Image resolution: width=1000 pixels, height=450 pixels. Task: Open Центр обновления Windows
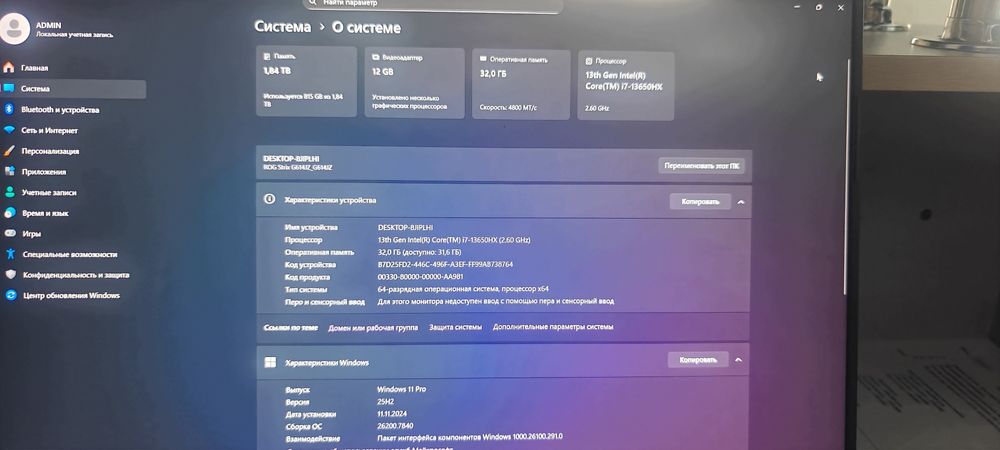pyautogui.click(x=71, y=296)
